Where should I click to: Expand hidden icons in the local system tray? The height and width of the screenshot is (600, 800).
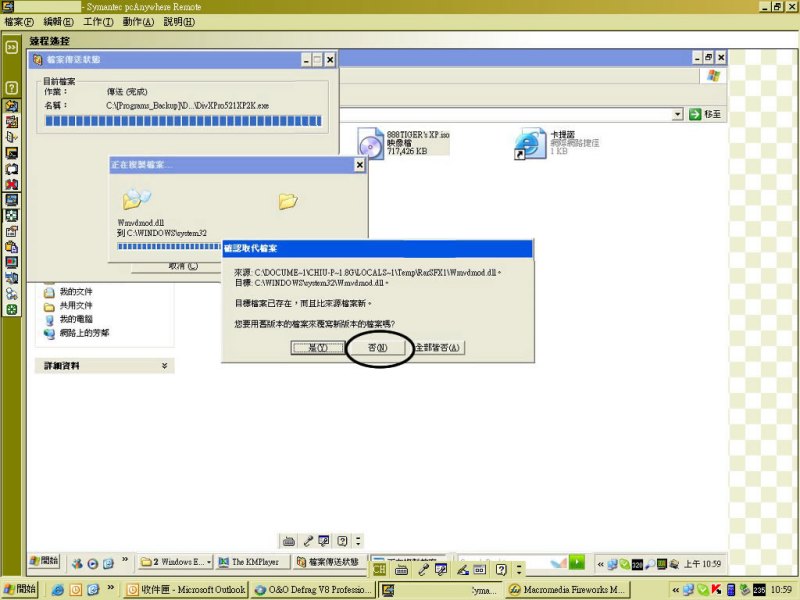coord(676,590)
